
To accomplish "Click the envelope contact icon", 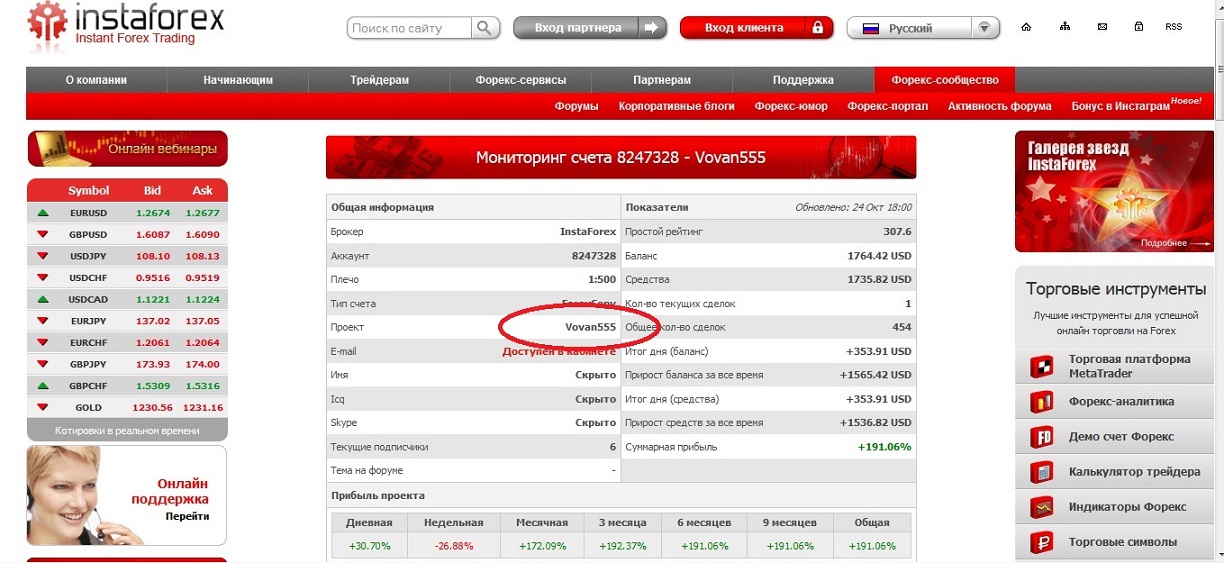I will click(1102, 27).
